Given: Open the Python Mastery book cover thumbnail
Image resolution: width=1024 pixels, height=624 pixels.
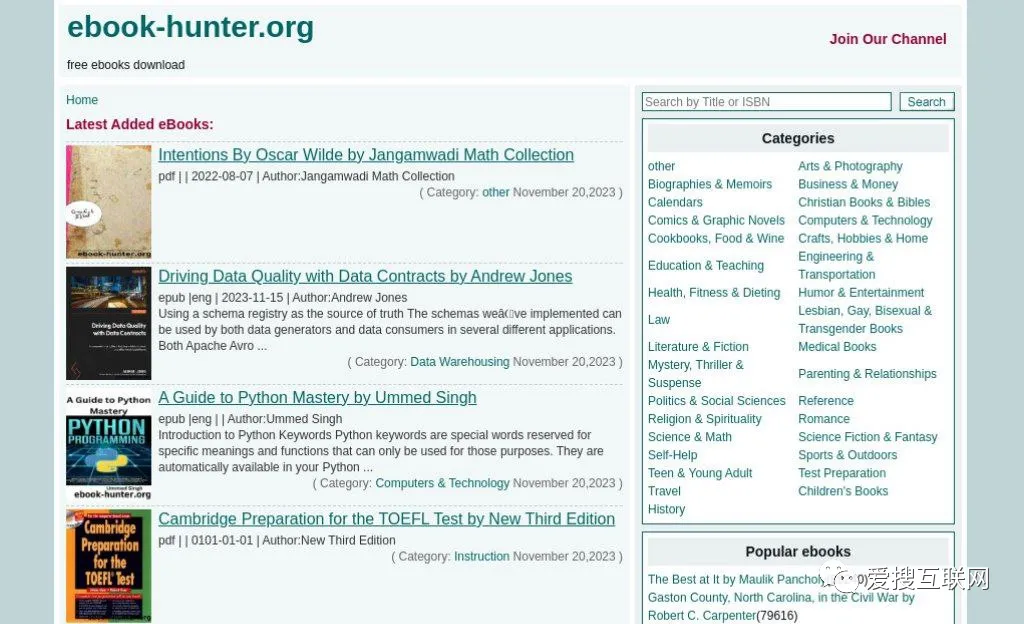Looking at the screenshot, I should tap(108, 445).
